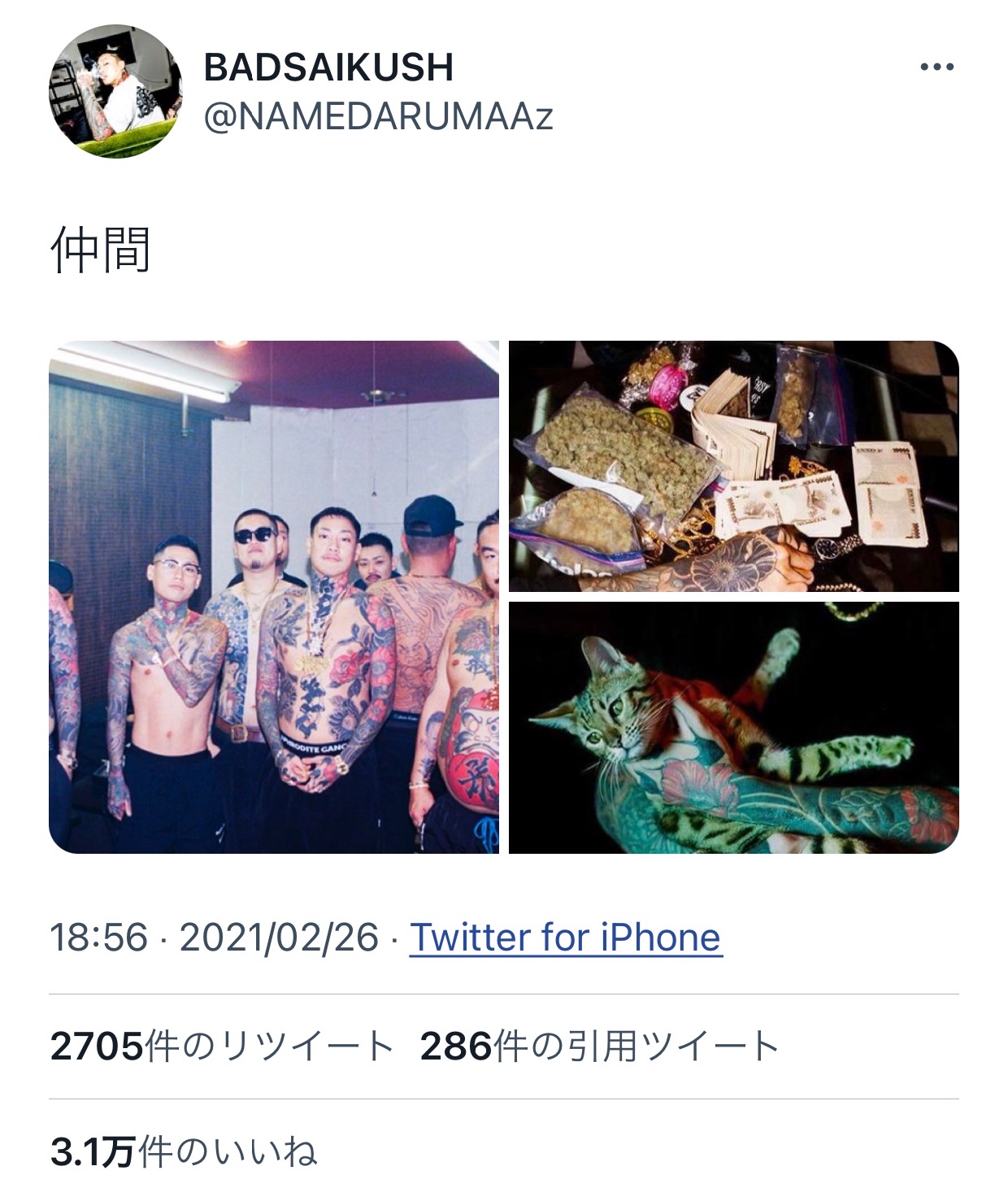This screenshot has height=1201, width=1008.
Task: Click the @NAMEDARUMAAz handle
Action: 378,117
